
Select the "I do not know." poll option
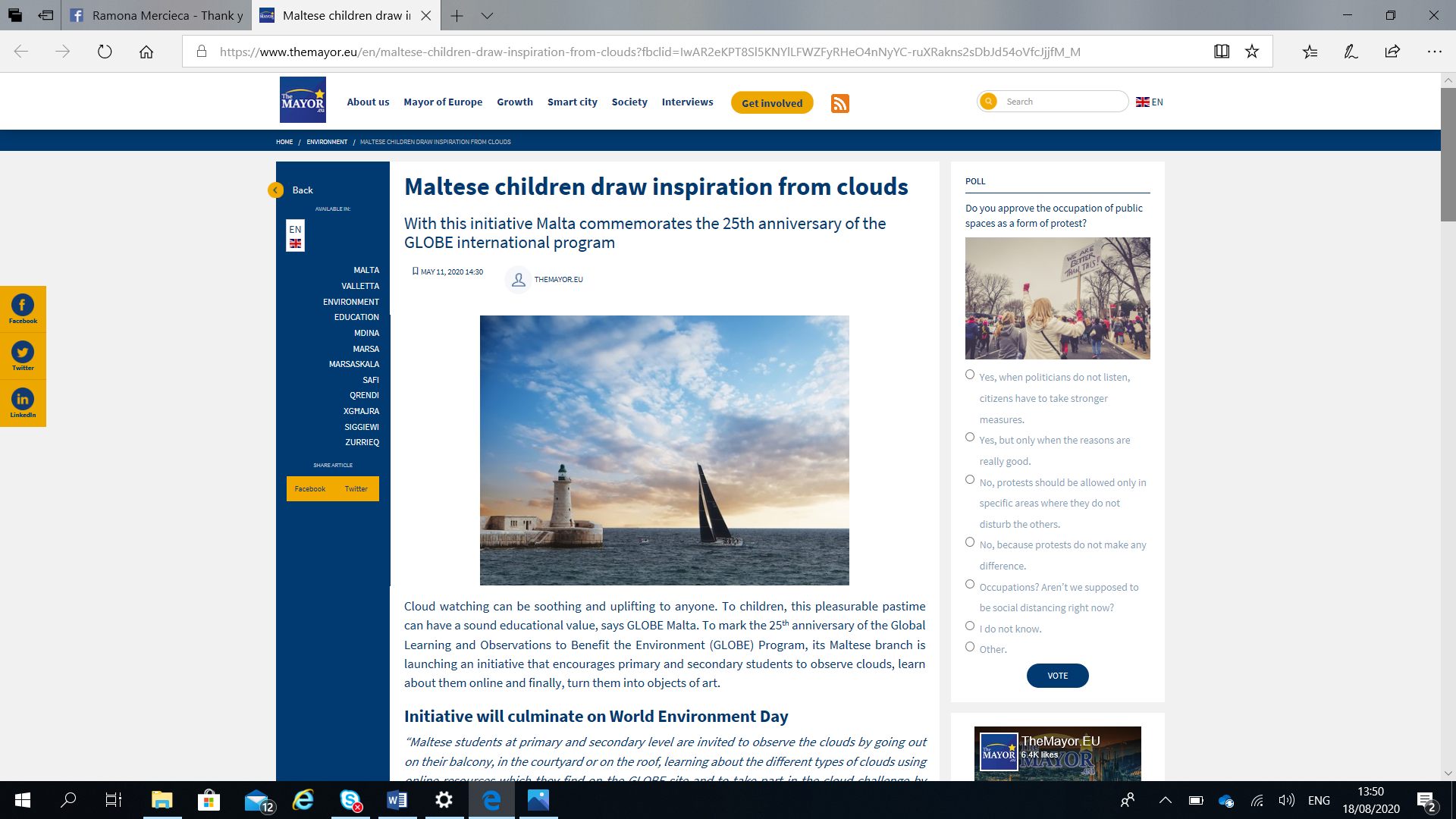(970, 626)
